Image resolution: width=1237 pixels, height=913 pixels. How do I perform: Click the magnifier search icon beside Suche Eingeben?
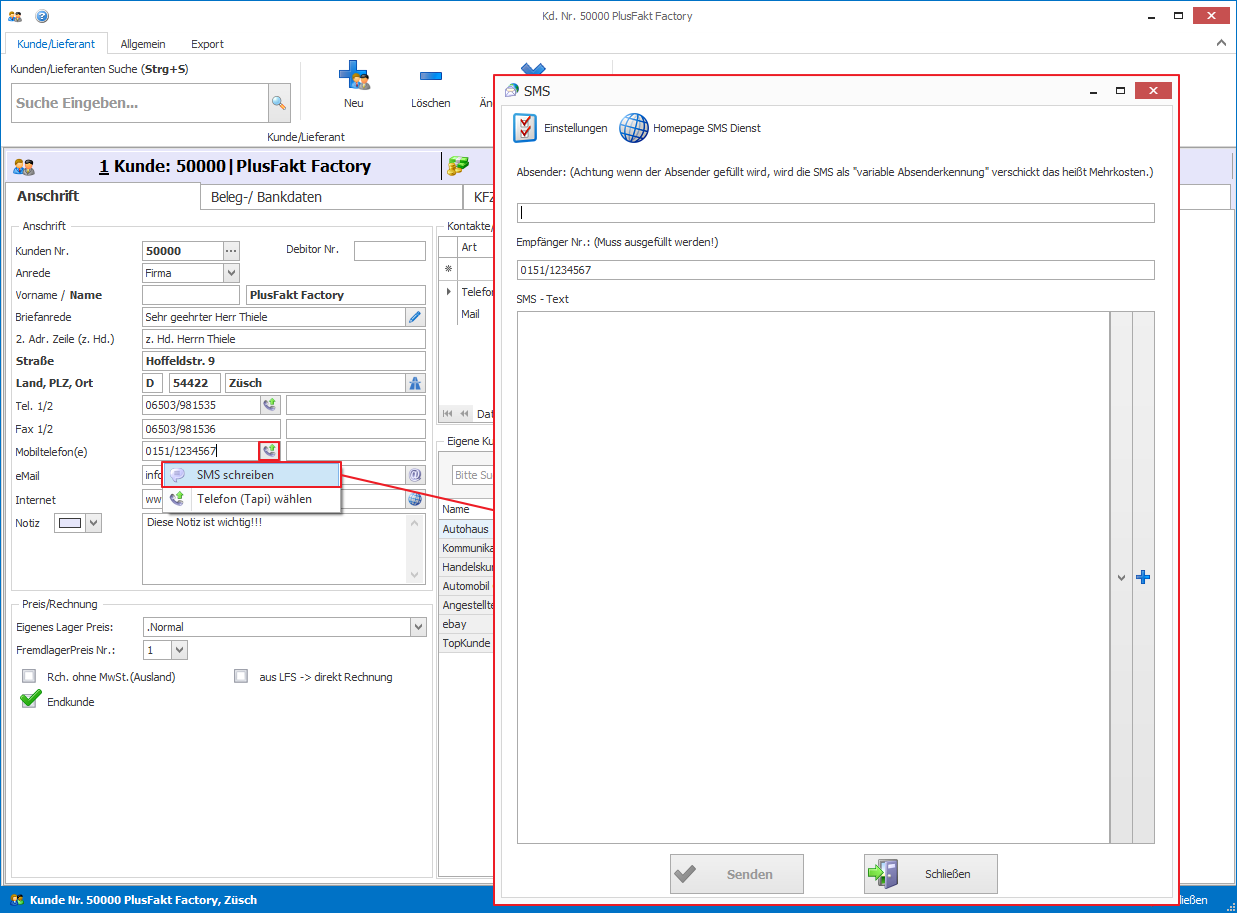coord(279,103)
